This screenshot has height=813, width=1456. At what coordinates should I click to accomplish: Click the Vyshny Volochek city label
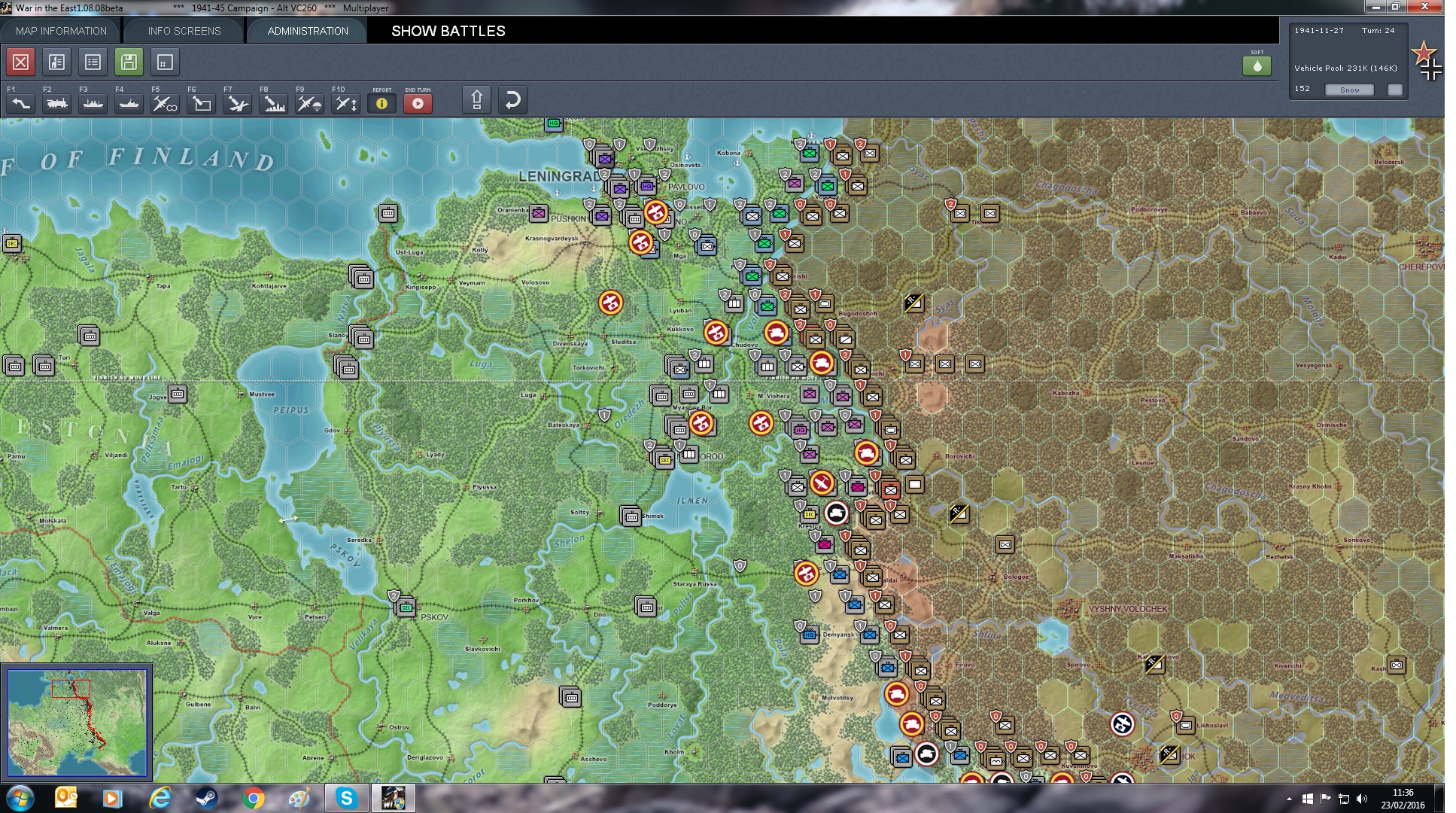pyautogui.click(x=1128, y=609)
